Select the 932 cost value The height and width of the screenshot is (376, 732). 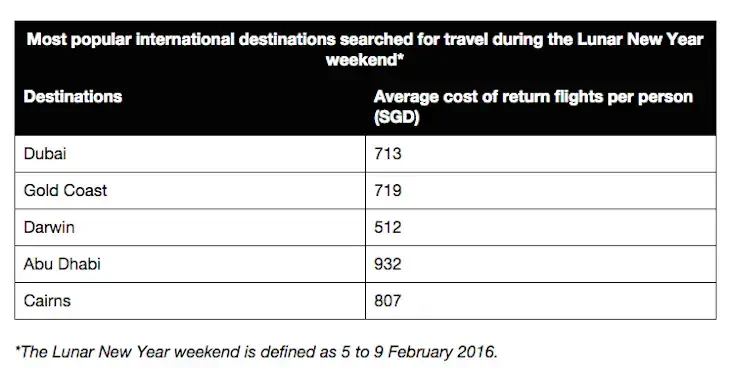point(387,264)
